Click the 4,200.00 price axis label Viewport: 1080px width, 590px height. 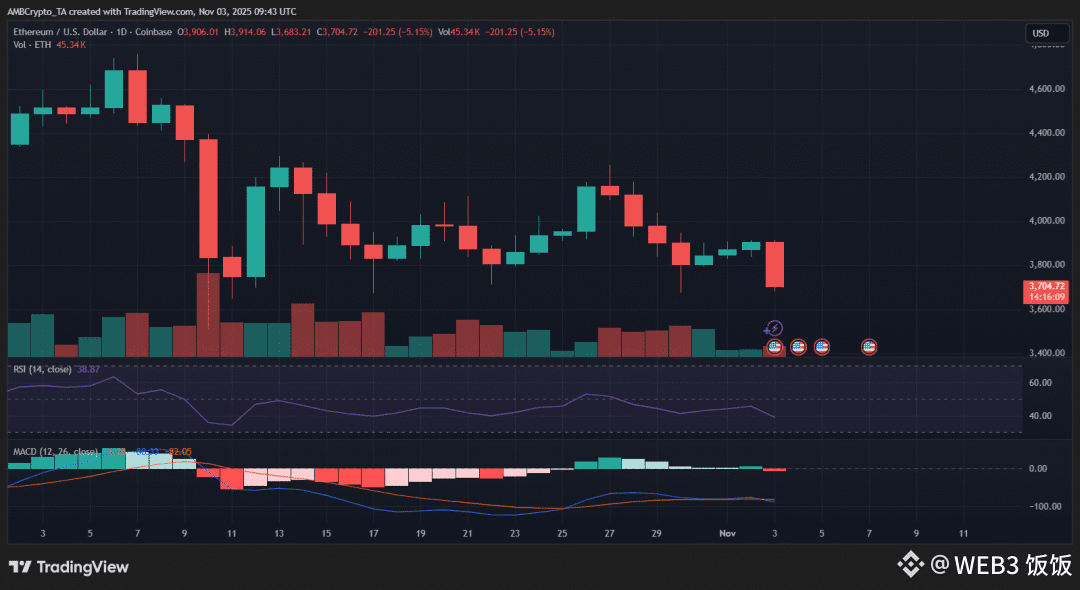click(1046, 177)
